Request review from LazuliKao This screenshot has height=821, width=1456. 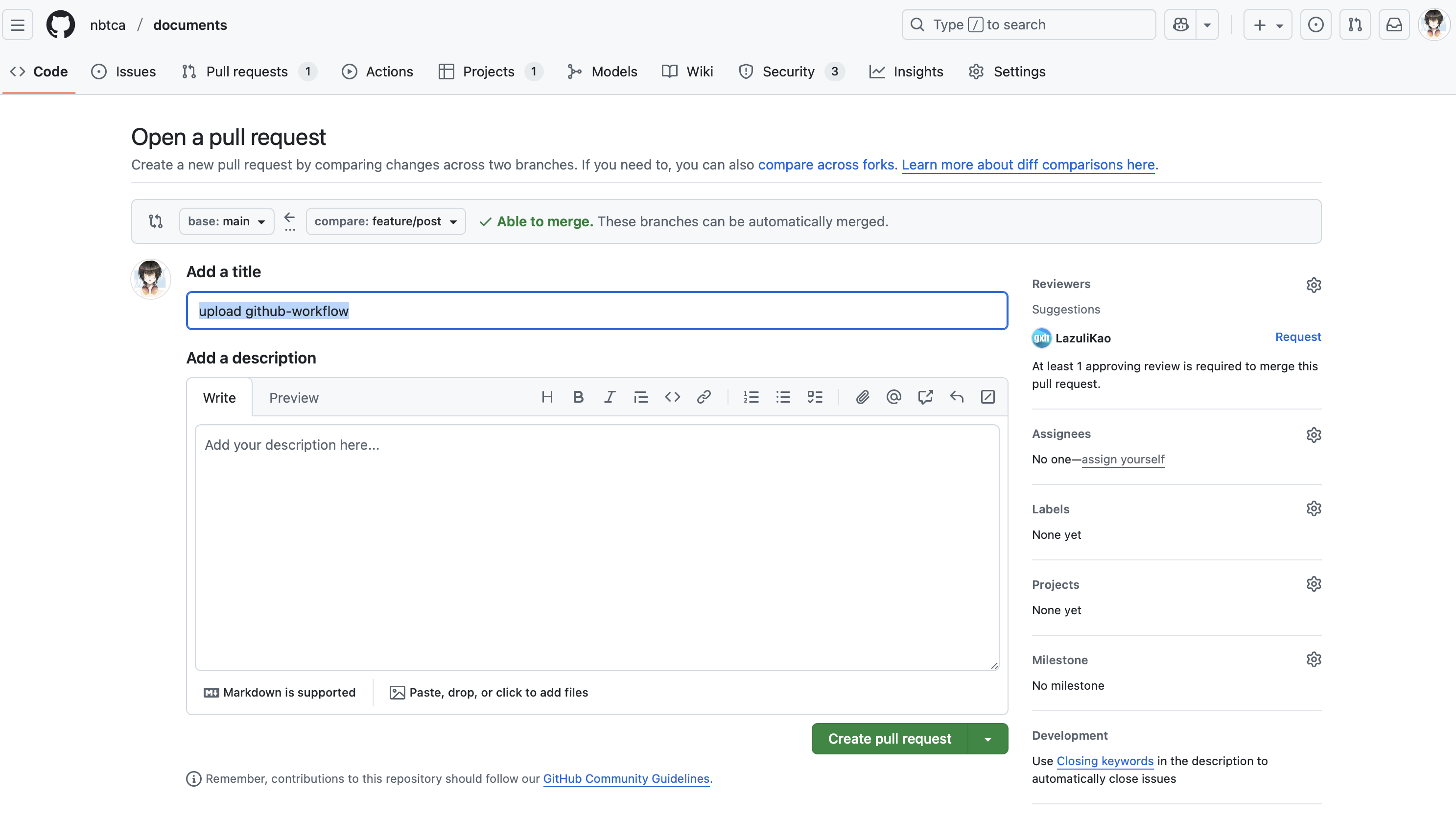(1298, 337)
